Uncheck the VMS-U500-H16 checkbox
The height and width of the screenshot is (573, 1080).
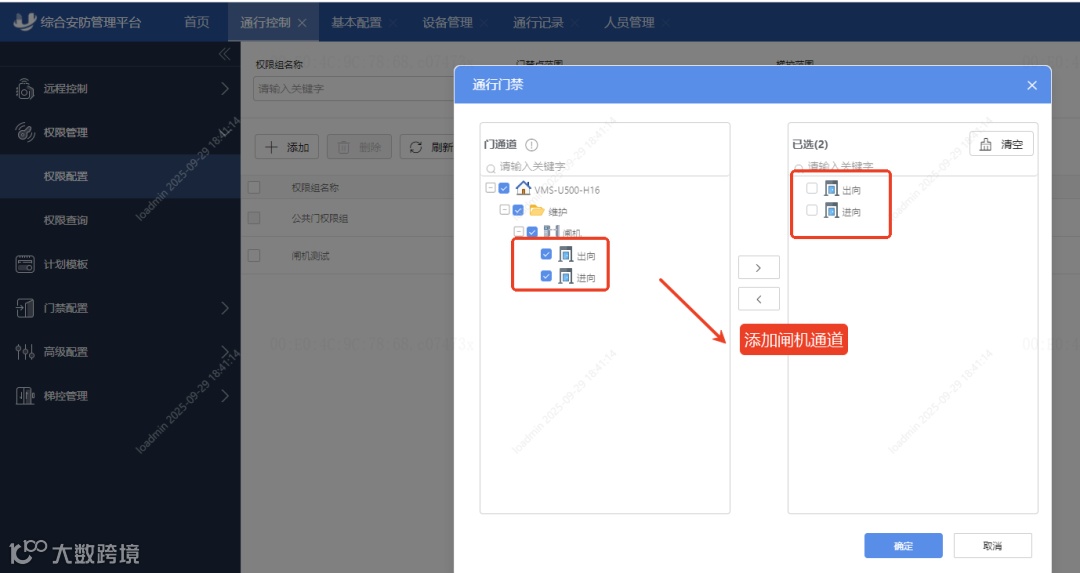coord(504,188)
